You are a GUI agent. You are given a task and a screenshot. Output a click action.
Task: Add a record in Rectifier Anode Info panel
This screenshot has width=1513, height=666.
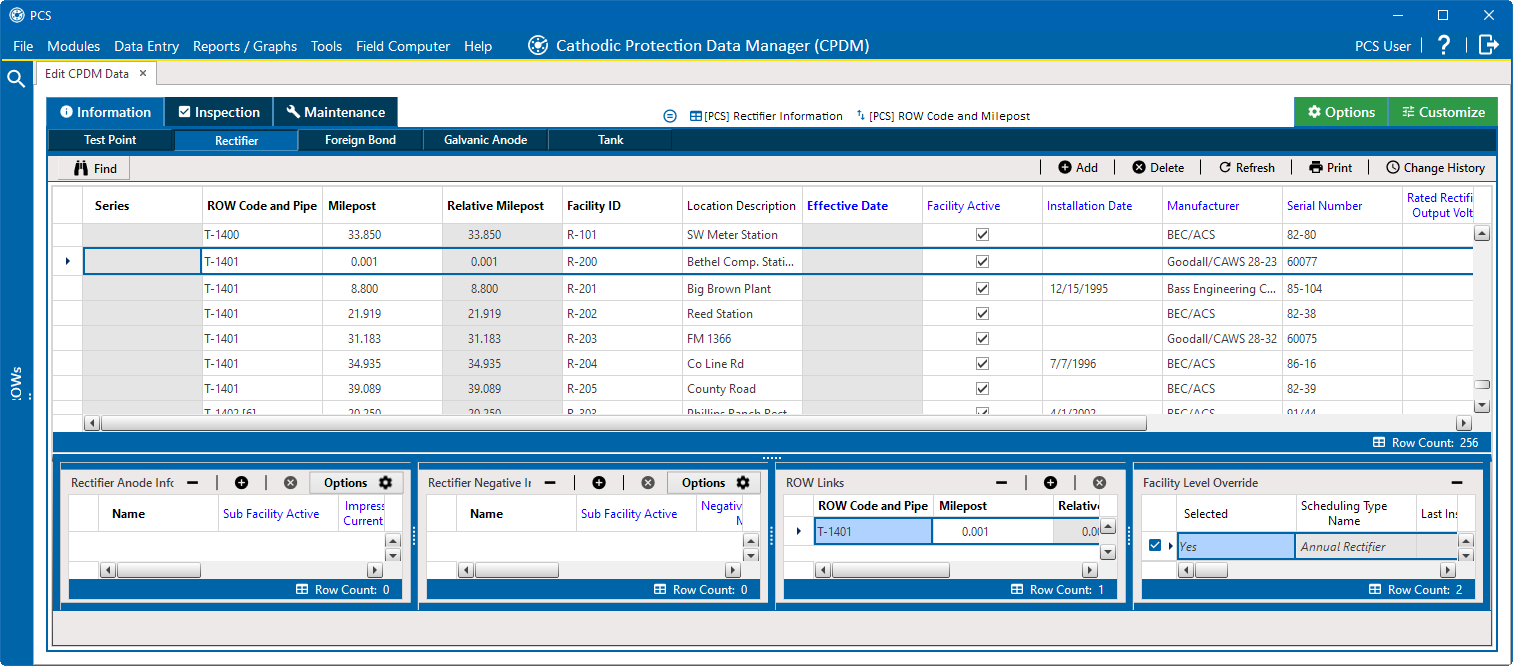[x=241, y=482]
